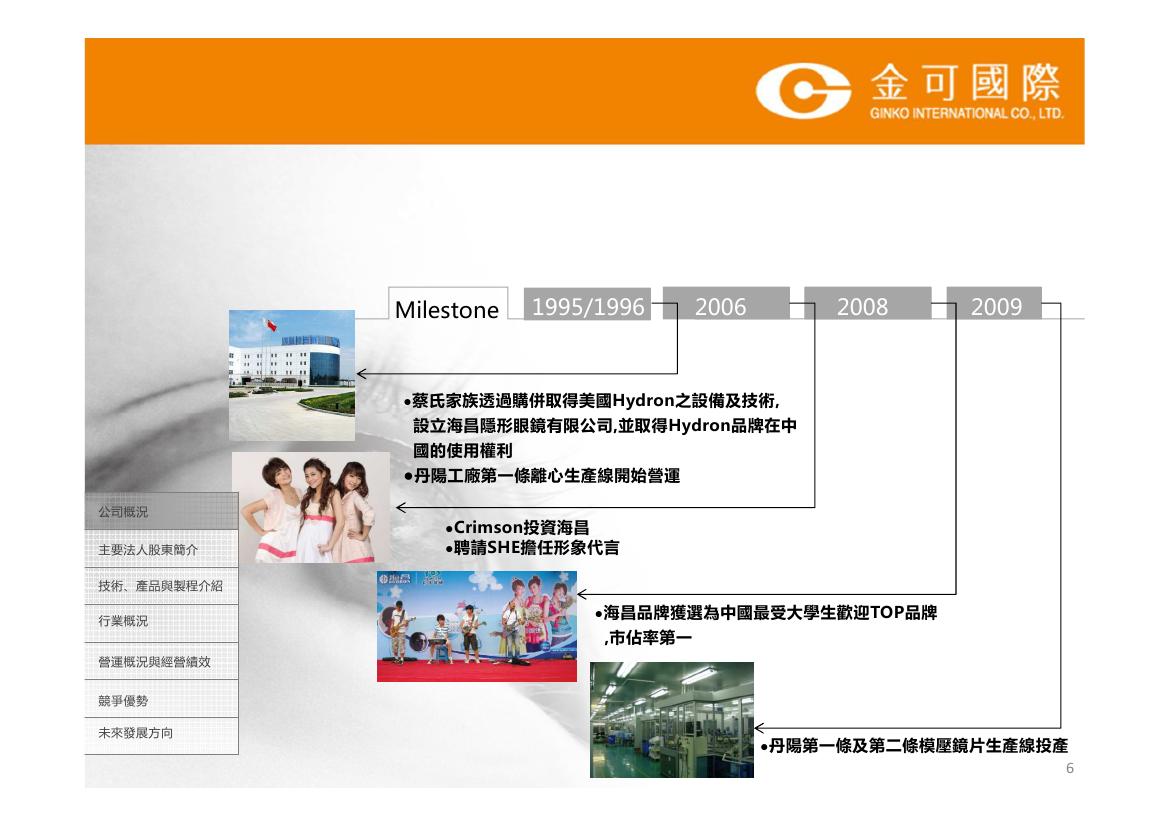Click the 聘請SHE擔任形象代言 bullet text
The height and width of the screenshot is (826, 1169).
[532, 548]
